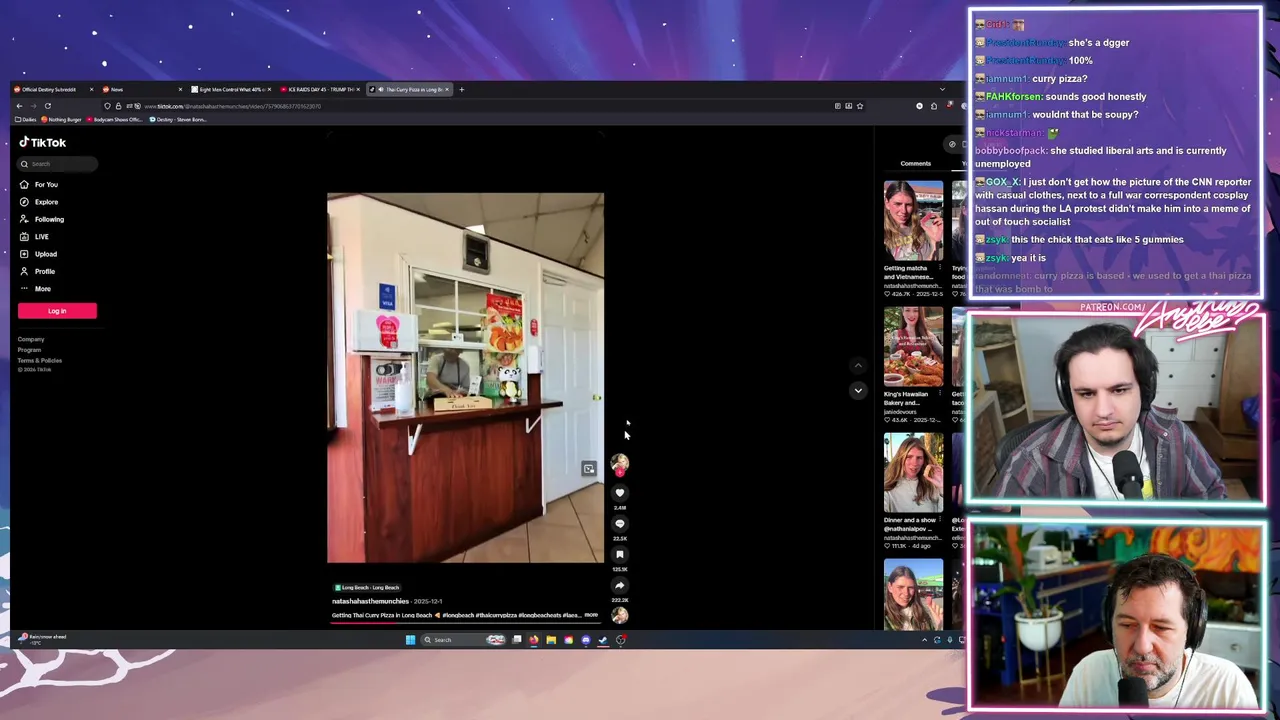The height and width of the screenshot is (720, 1280).
Task: Click the spinning sound disc avatar
Action: (x=620, y=615)
